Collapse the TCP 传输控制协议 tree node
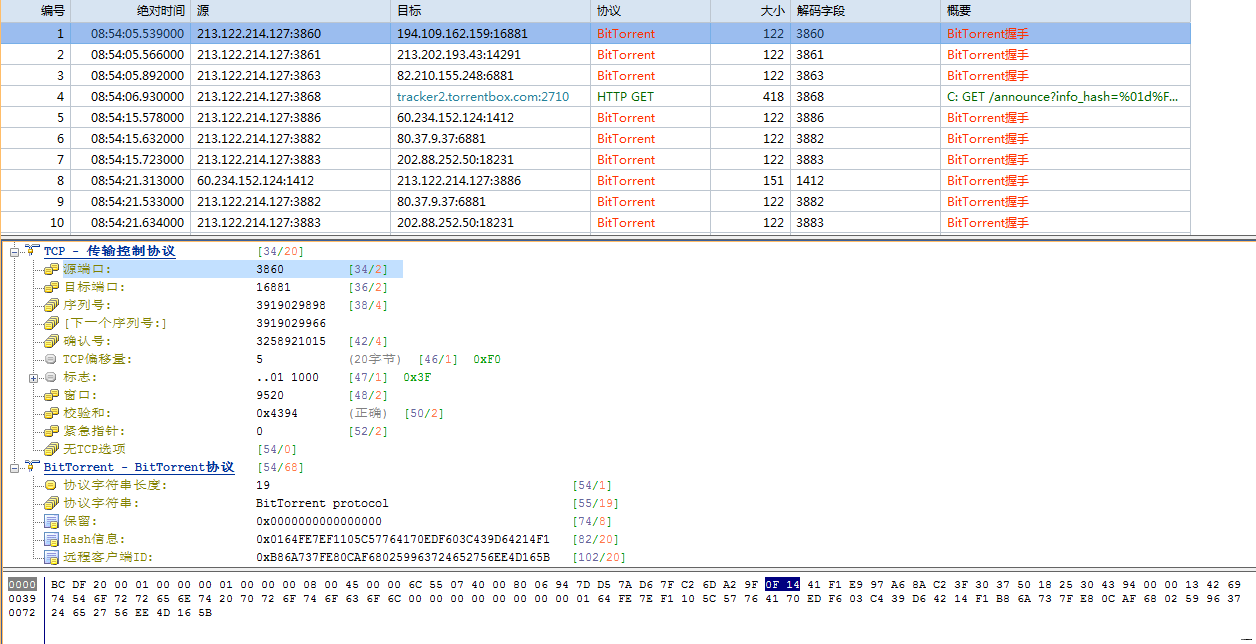 click(15, 251)
